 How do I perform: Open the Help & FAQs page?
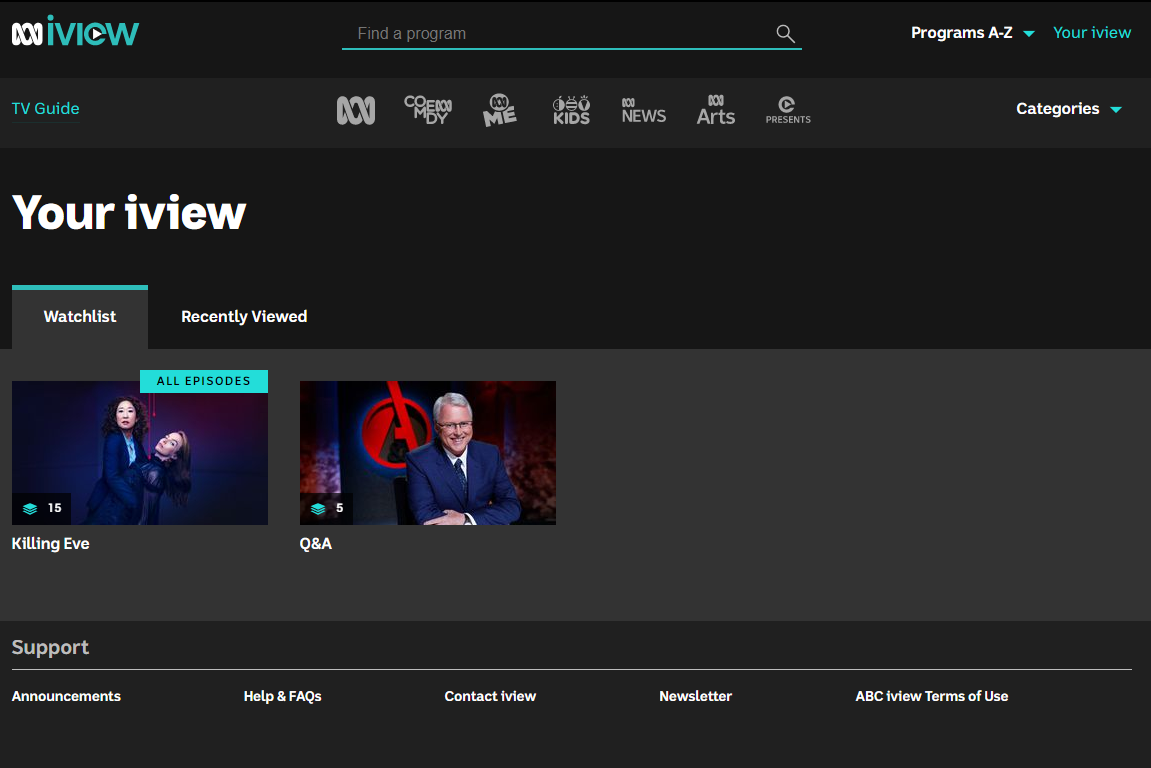pyautogui.click(x=282, y=696)
